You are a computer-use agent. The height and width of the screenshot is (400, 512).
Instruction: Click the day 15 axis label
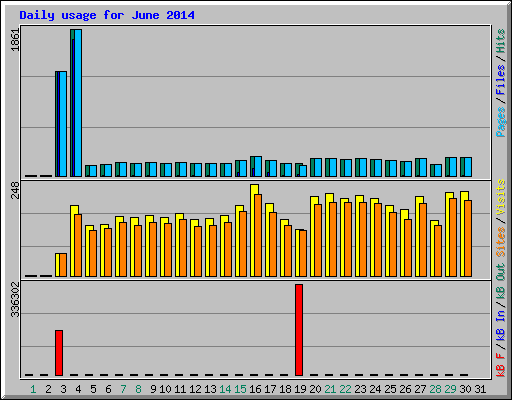(240, 389)
